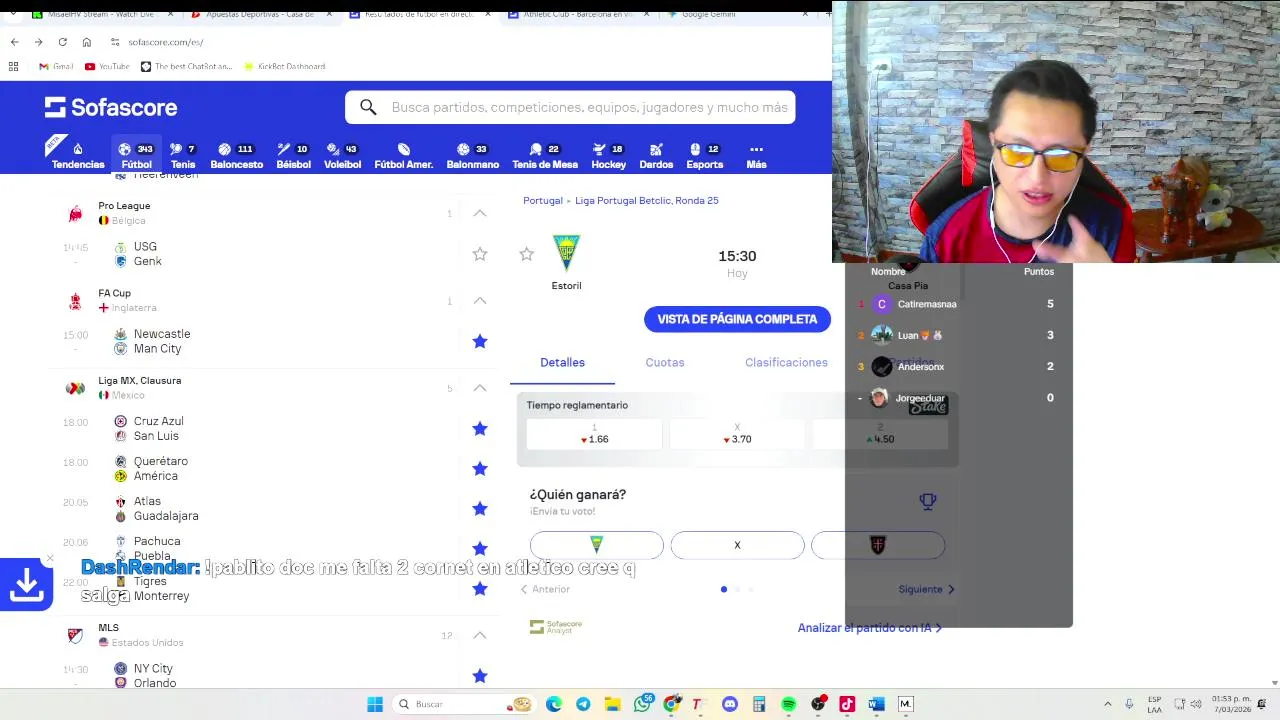This screenshot has width=1280, height=720.
Task: Vote X for a draw
Action: (x=737, y=545)
